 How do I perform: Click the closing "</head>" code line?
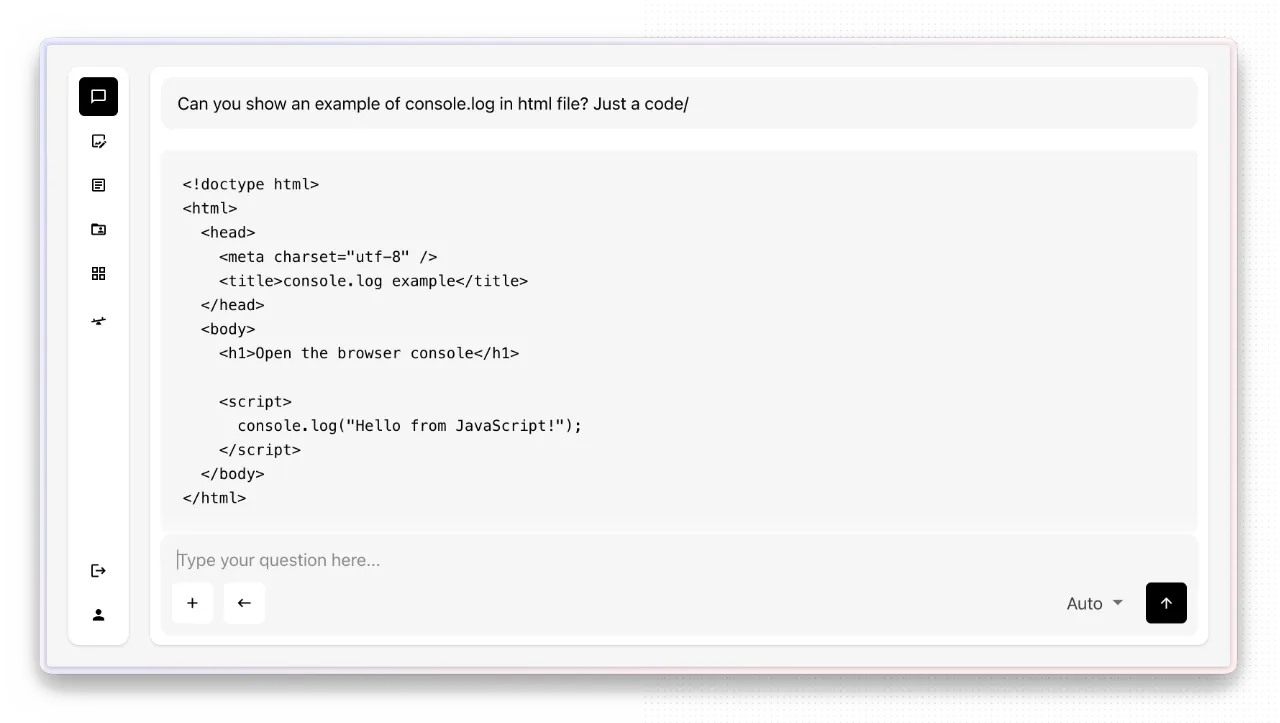[233, 305]
